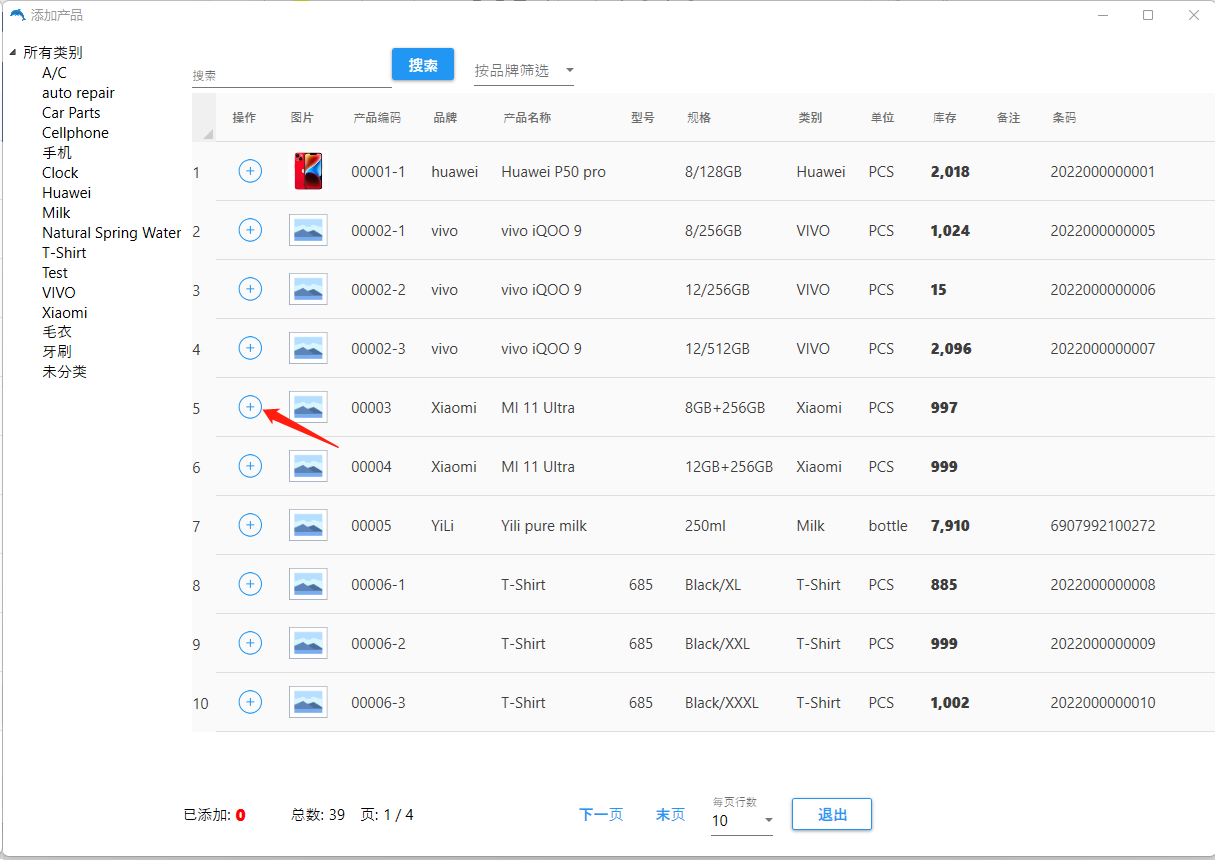The image size is (1215, 860).
Task: Click the 规格 column header
Action: click(699, 118)
